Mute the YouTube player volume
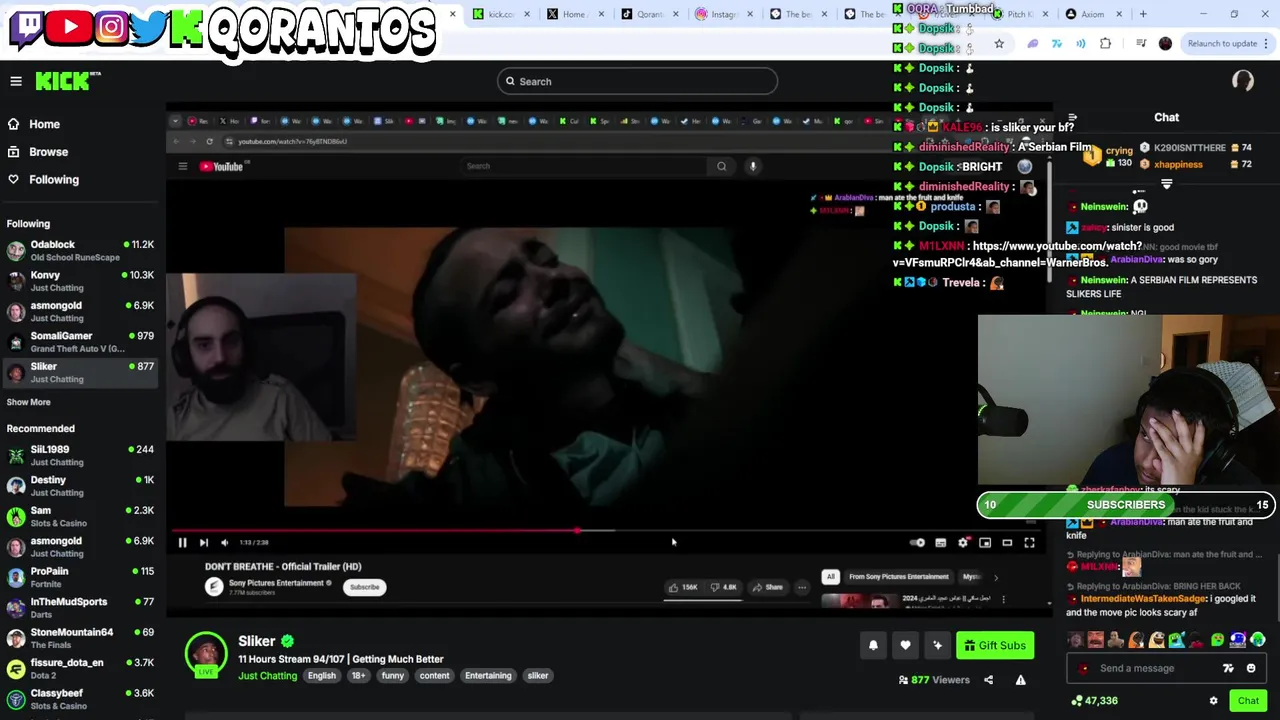 (224, 542)
